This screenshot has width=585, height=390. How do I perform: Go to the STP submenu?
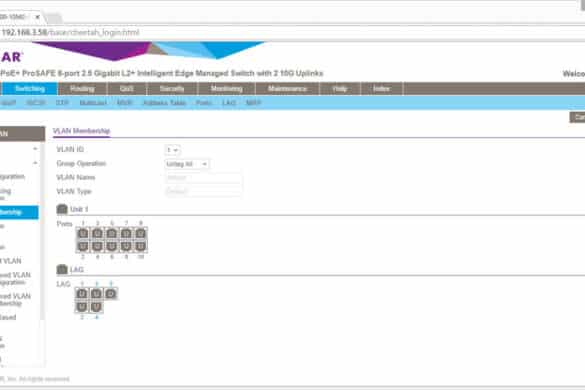click(62, 103)
